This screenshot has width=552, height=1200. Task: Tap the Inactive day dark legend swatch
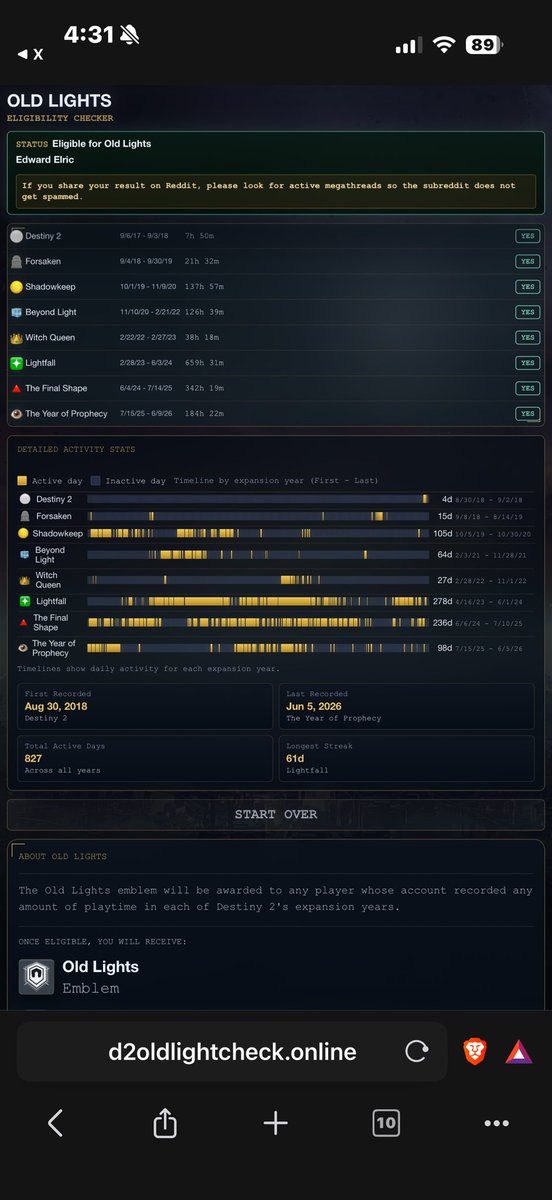click(96, 481)
